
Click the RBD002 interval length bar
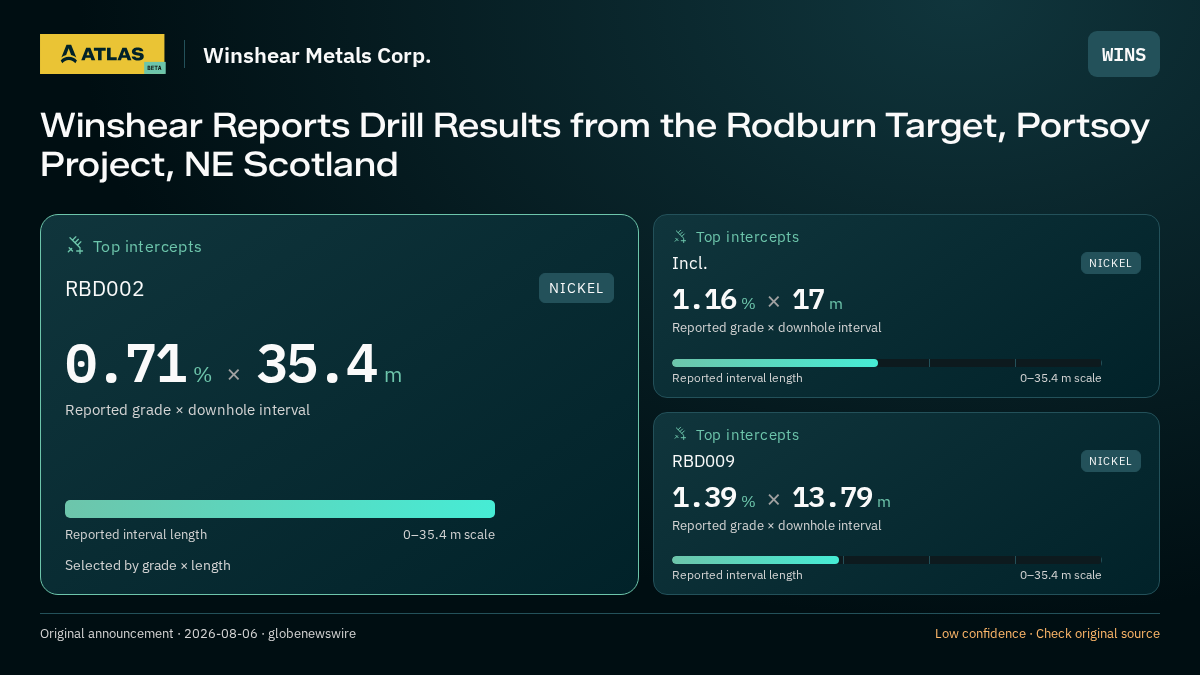(x=280, y=509)
